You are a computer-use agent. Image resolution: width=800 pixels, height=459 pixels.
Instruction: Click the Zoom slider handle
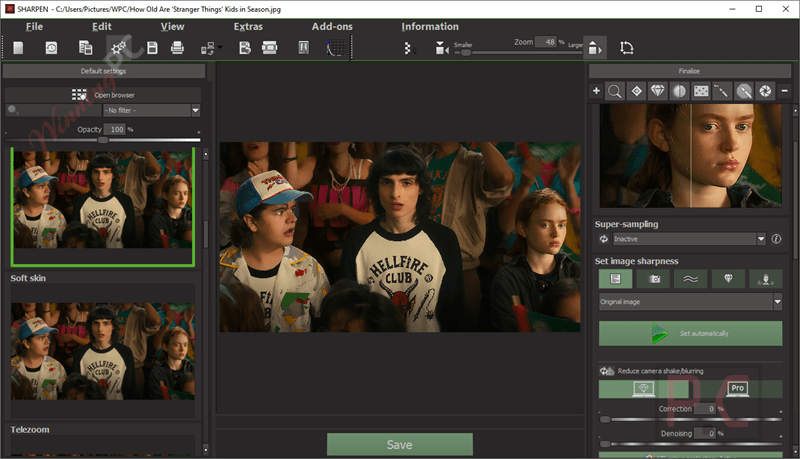pyautogui.click(x=466, y=53)
